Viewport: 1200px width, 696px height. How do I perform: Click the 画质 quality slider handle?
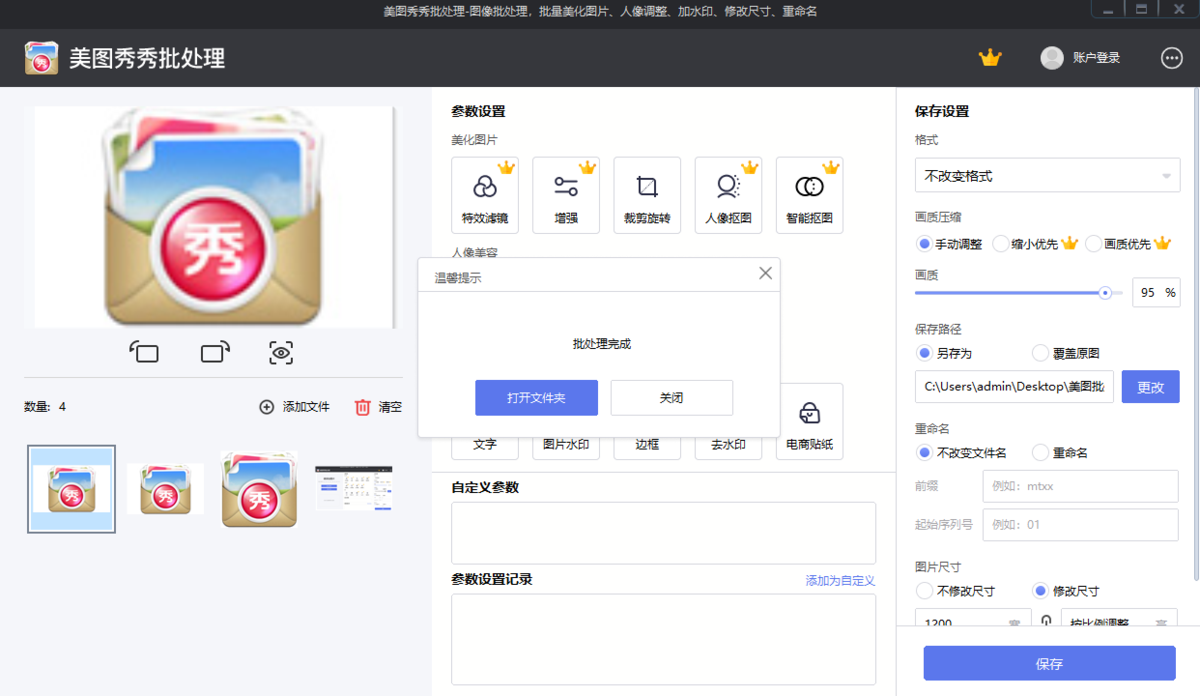[x=1105, y=293]
